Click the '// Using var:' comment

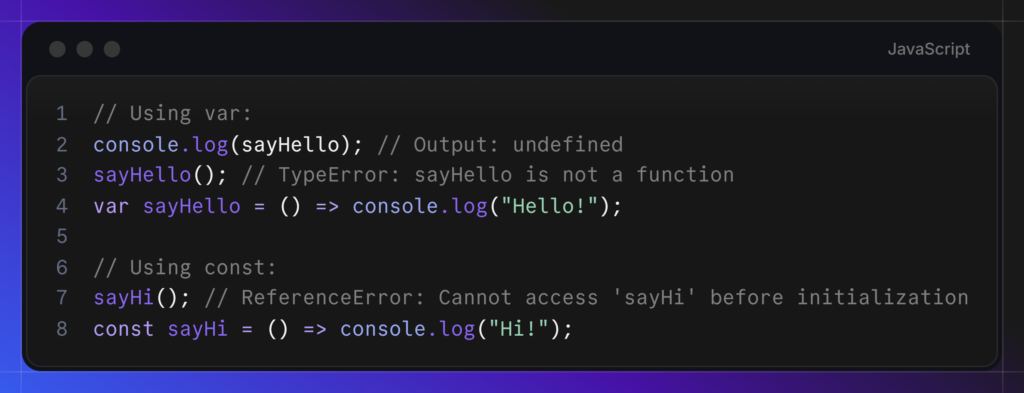[x=172, y=114]
